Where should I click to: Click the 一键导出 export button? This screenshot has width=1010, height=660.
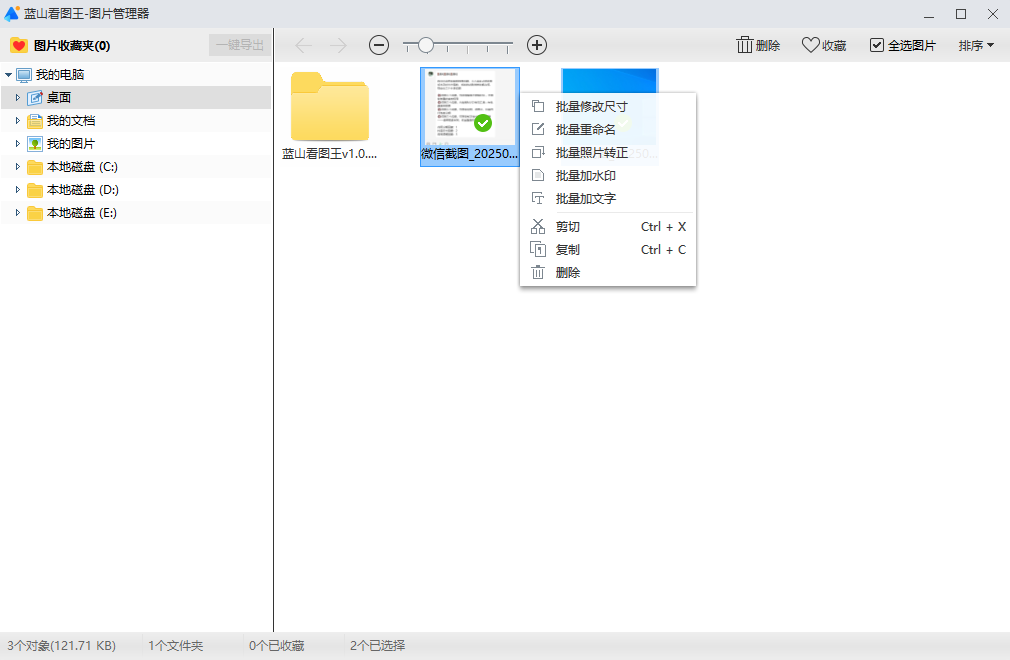pos(240,45)
